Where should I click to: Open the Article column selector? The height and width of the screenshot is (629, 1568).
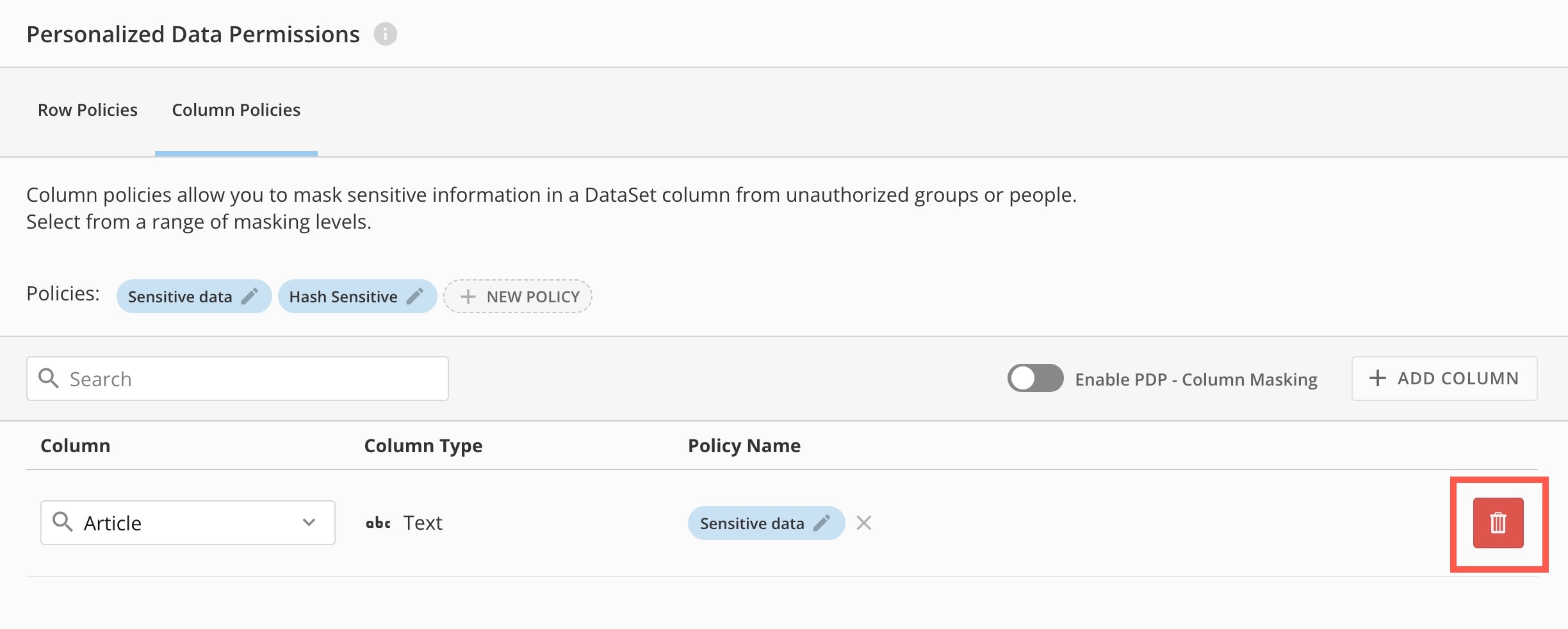179,523
